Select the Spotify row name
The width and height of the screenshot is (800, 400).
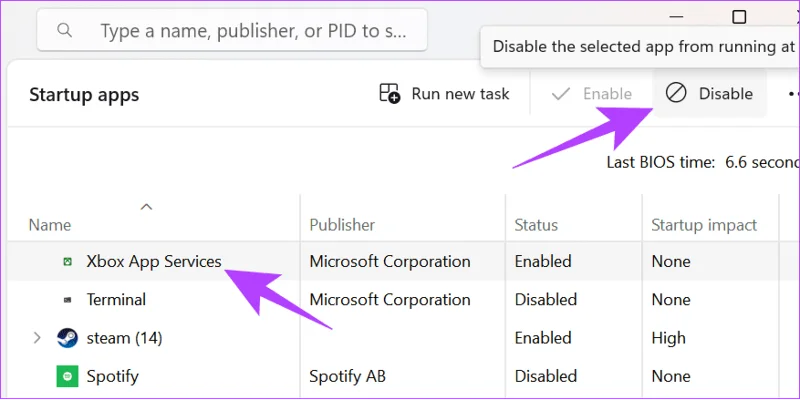113,377
